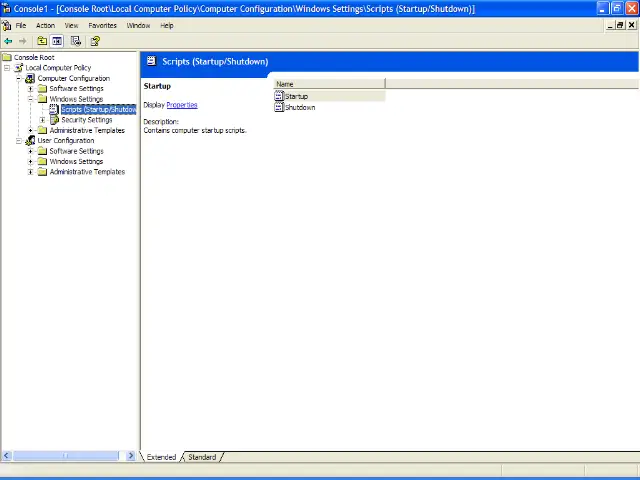Image resolution: width=640 pixels, height=480 pixels.
Task: Click the Export List toolbar icon
Action: coord(76,41)
